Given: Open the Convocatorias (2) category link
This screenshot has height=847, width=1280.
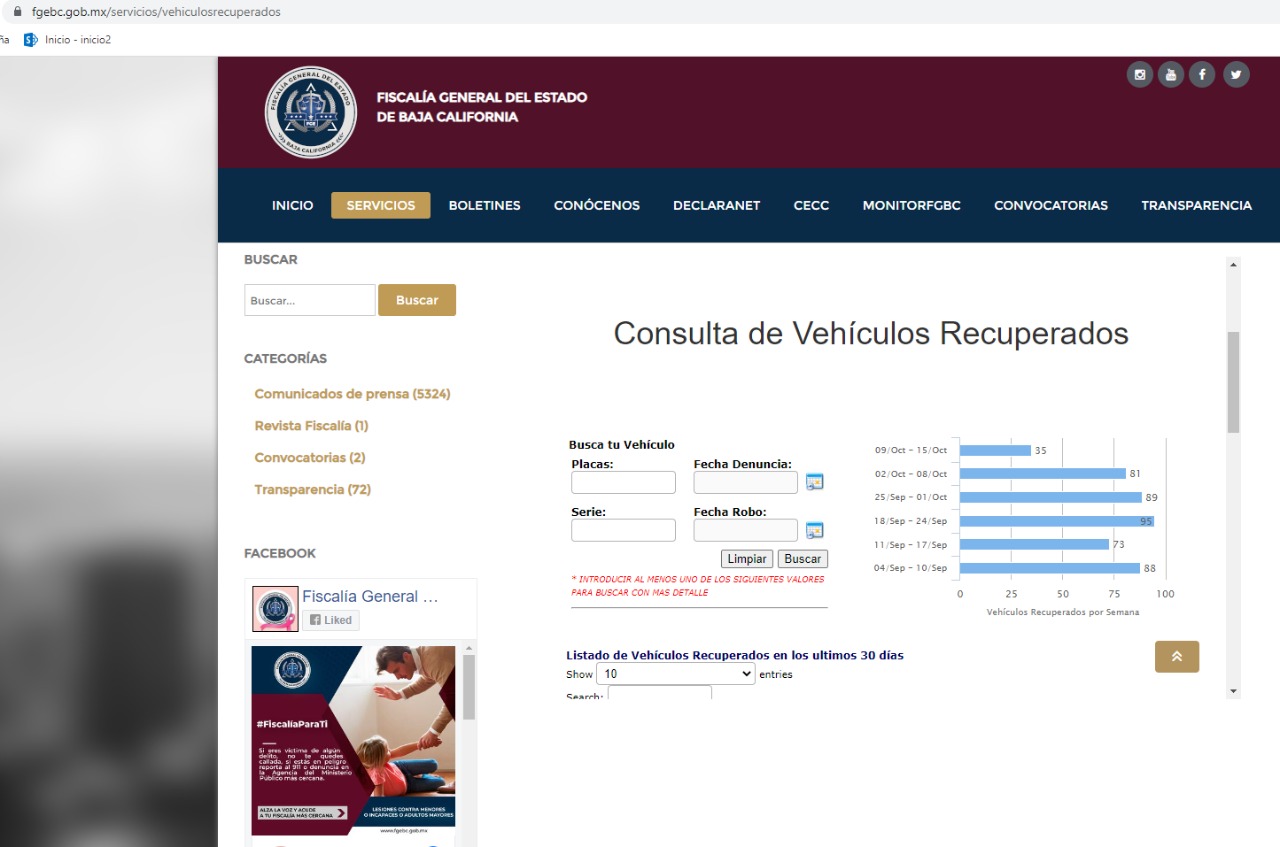Looking at the screenshot, I should tap(310, 458).
